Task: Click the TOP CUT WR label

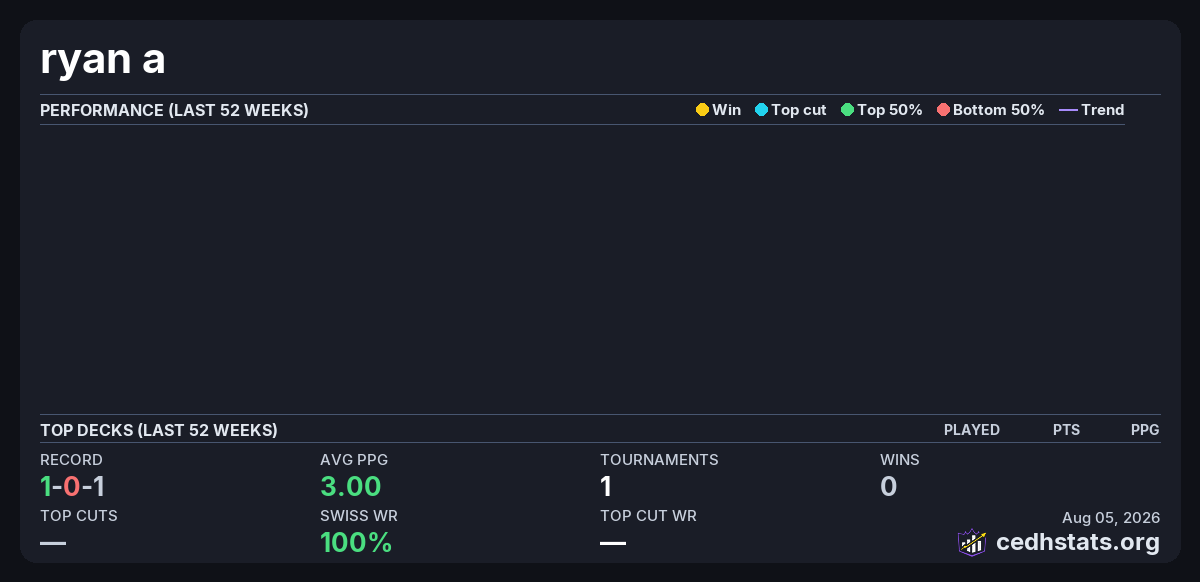Action: 648,516
